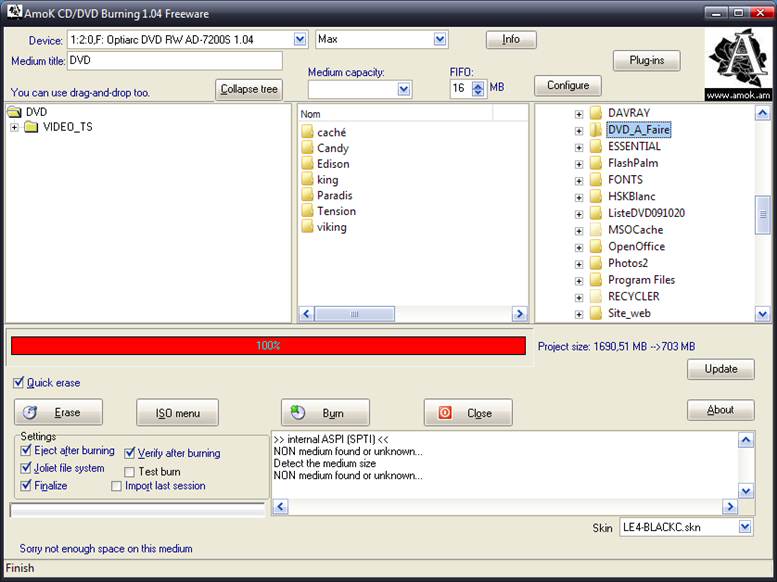The height and width of the screenshot is (582, 777).
Task: Click the VIDEO_TS folder icon
Action: pyautogui.click(x=31, y=127)
